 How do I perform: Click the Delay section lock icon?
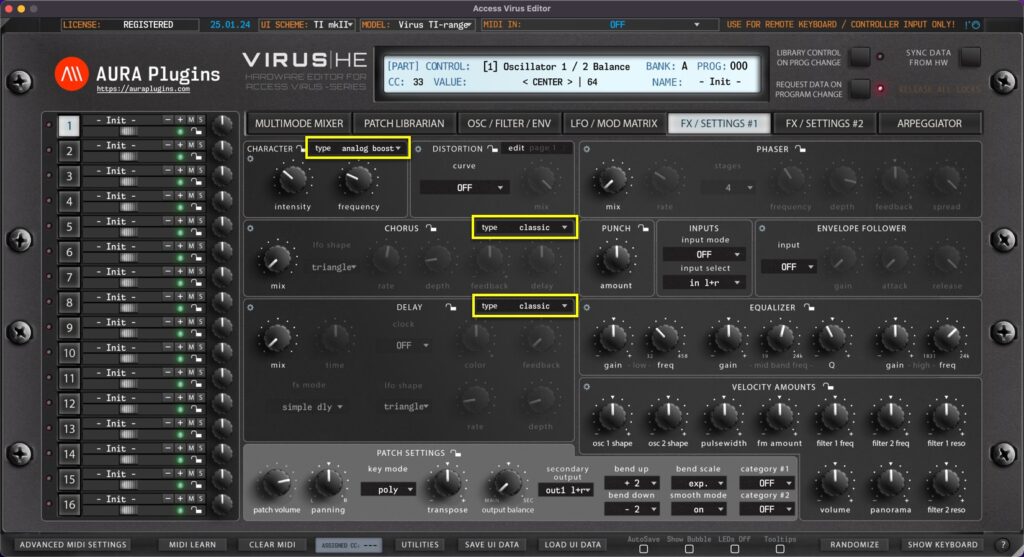pyautogui.click(x=451, y=307)
